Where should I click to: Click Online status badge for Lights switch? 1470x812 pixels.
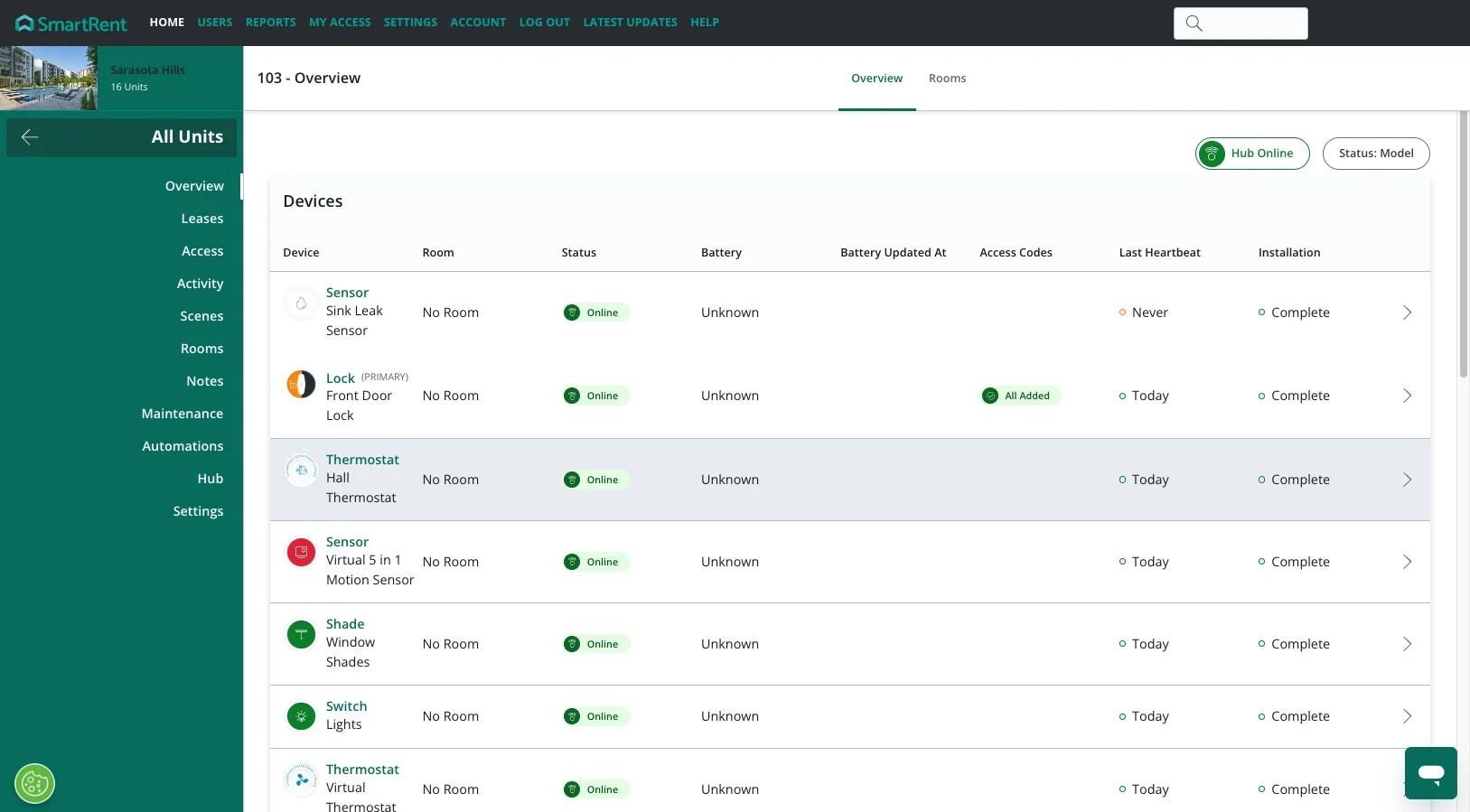click(x=595, y=716)
